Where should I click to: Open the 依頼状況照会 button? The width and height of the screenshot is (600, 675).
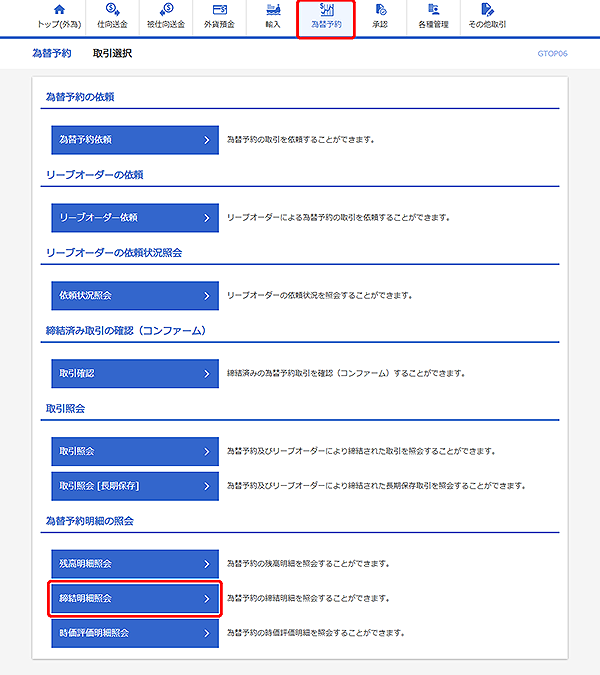pos(135,296)
